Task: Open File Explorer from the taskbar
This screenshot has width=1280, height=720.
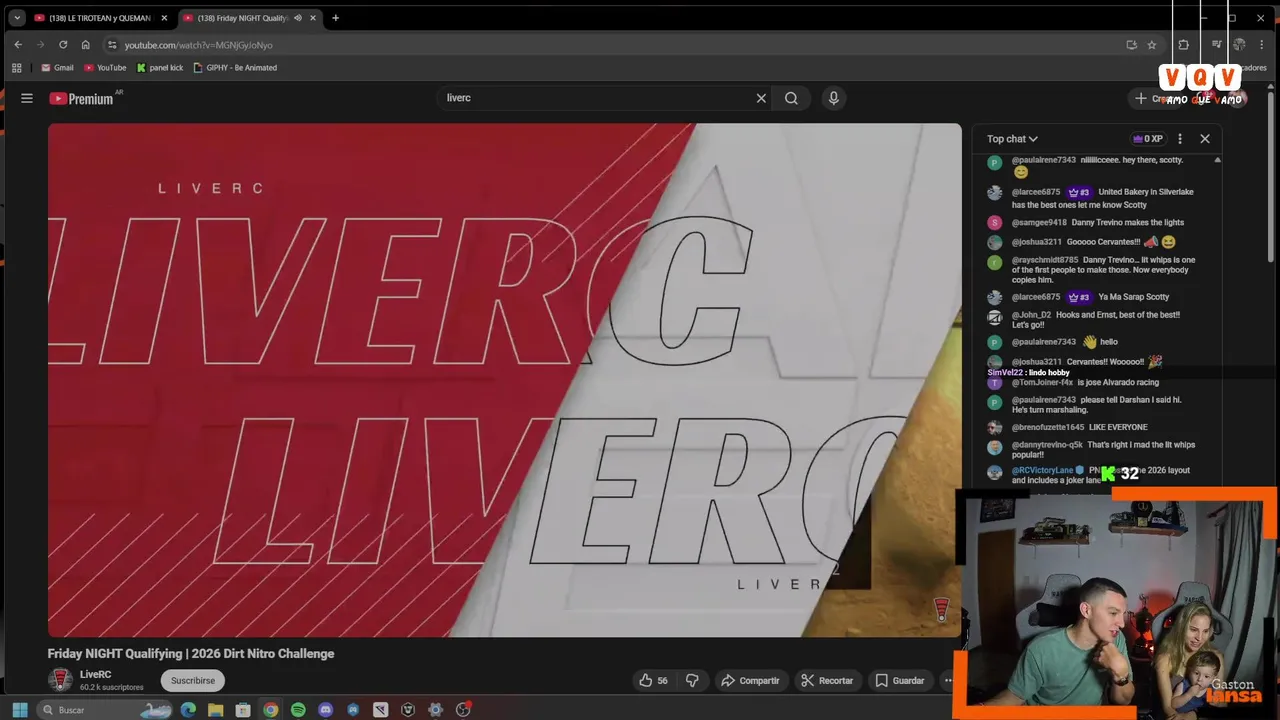Action: pyautogui.click(x=215, y=710)
